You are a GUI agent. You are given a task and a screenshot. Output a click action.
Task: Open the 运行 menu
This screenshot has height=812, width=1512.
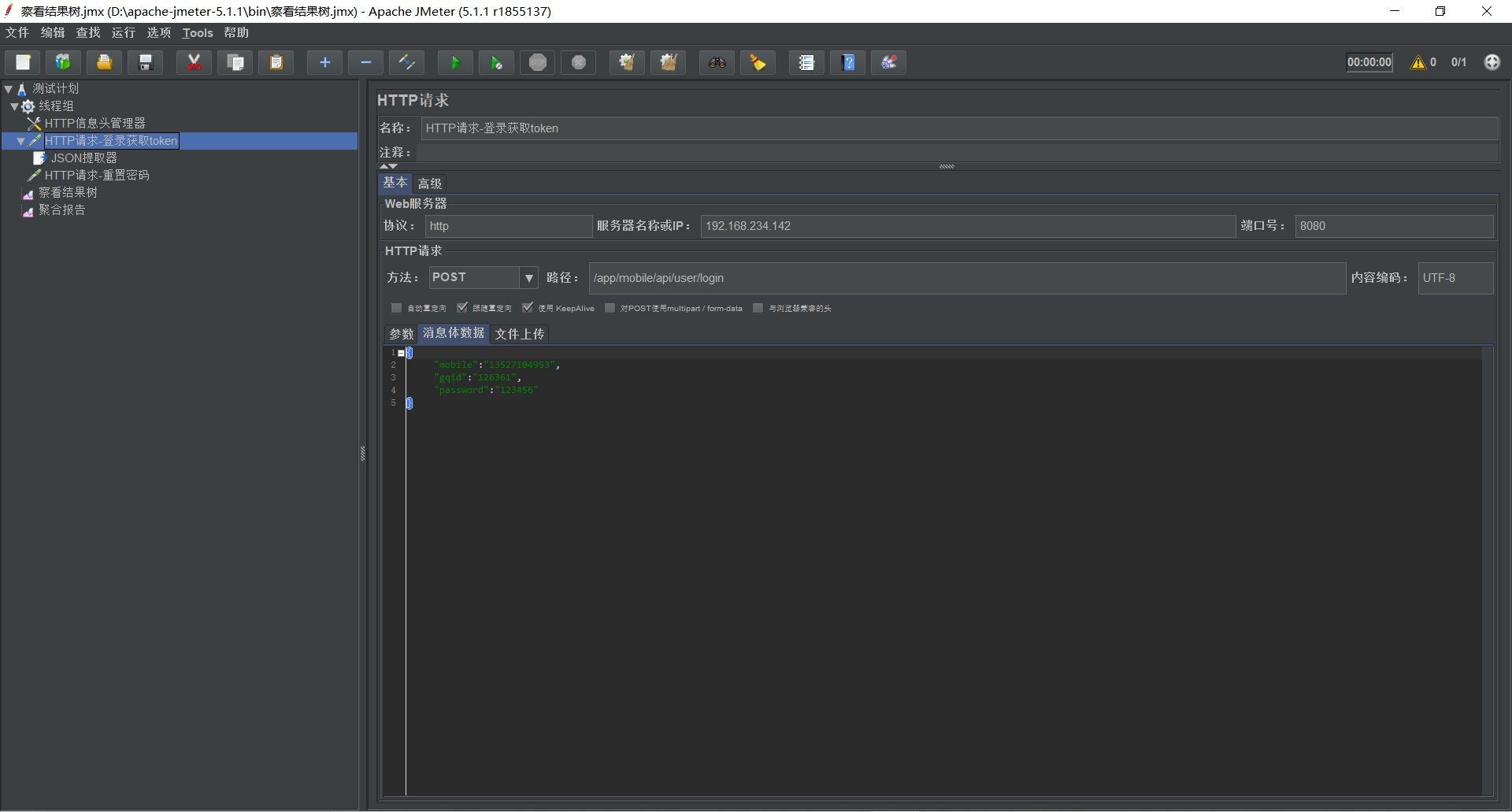point(123,32)
